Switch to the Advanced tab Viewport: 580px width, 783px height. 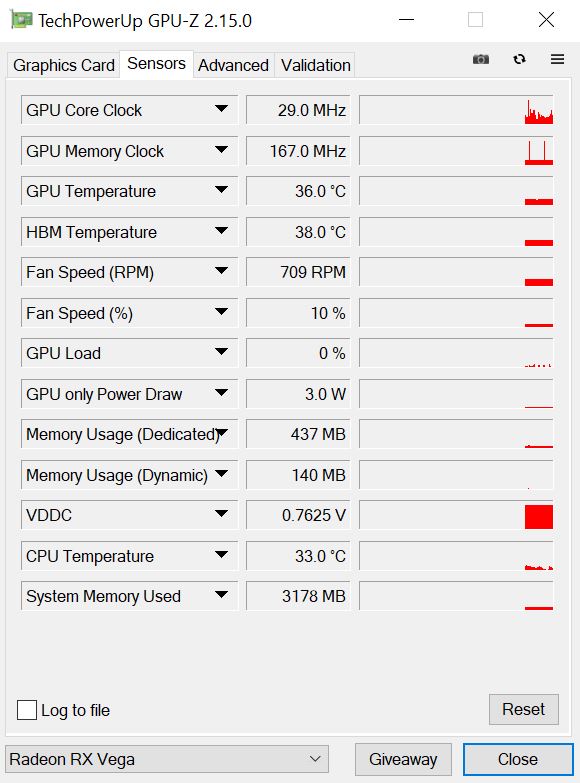(x=233, y=65)
